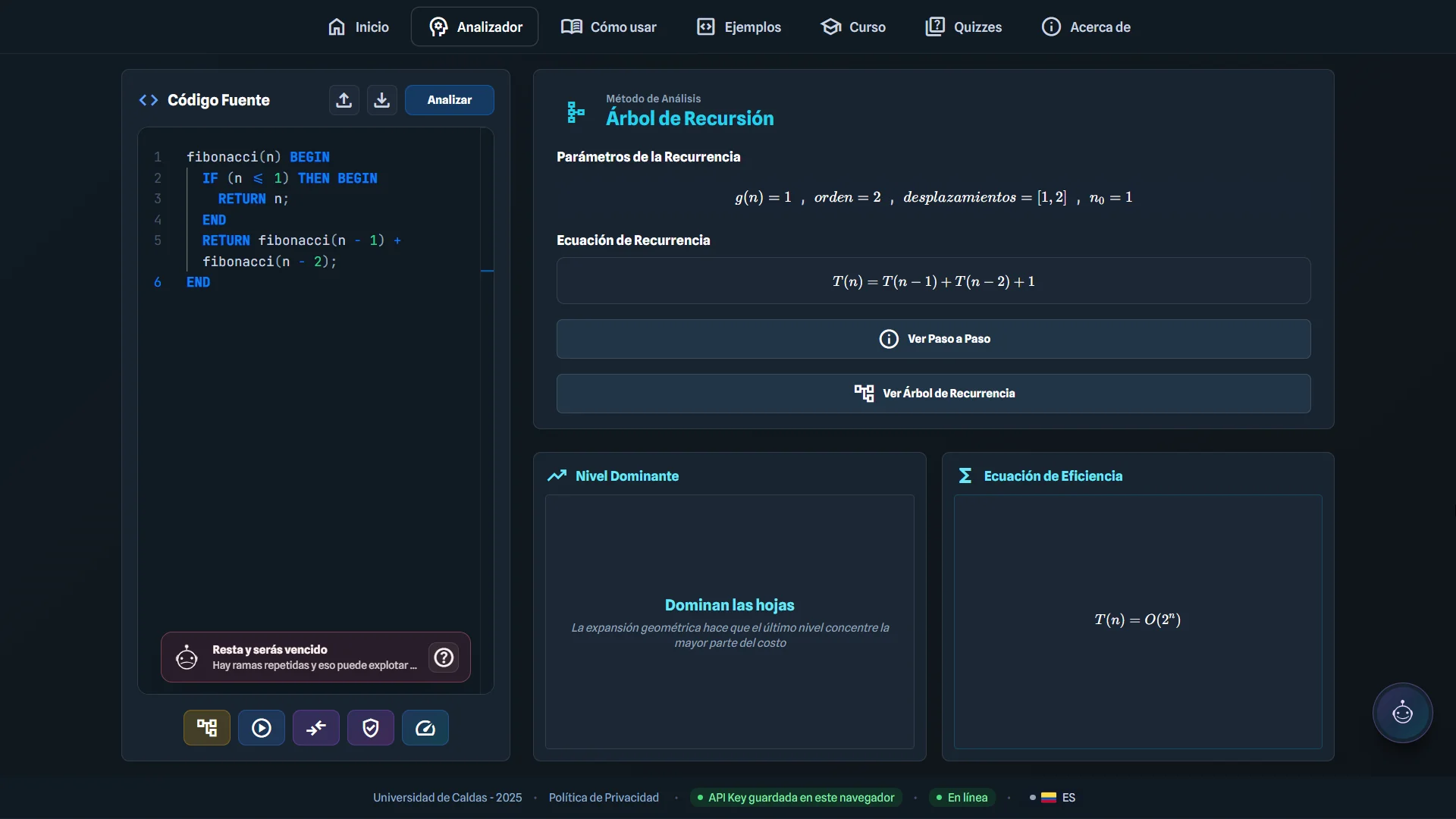Image resolution: width=1456 pixels, height=819 pixels.
Task: Click the Árbol de Recursión method icon
Action: (576, 112)
